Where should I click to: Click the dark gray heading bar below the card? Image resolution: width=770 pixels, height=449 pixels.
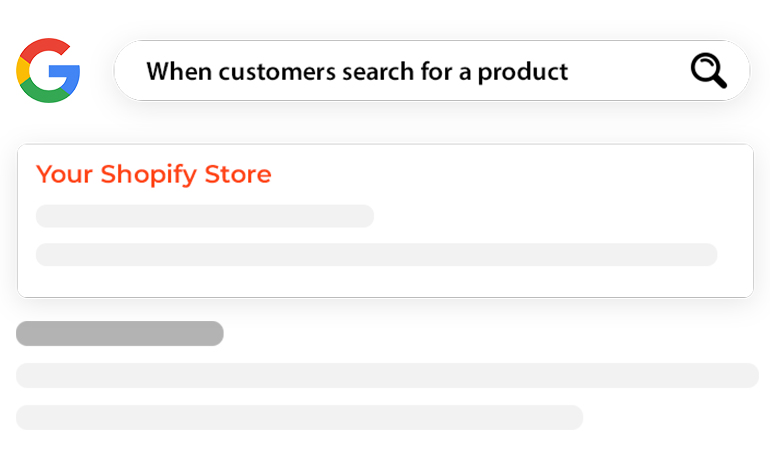pos(120,333)
